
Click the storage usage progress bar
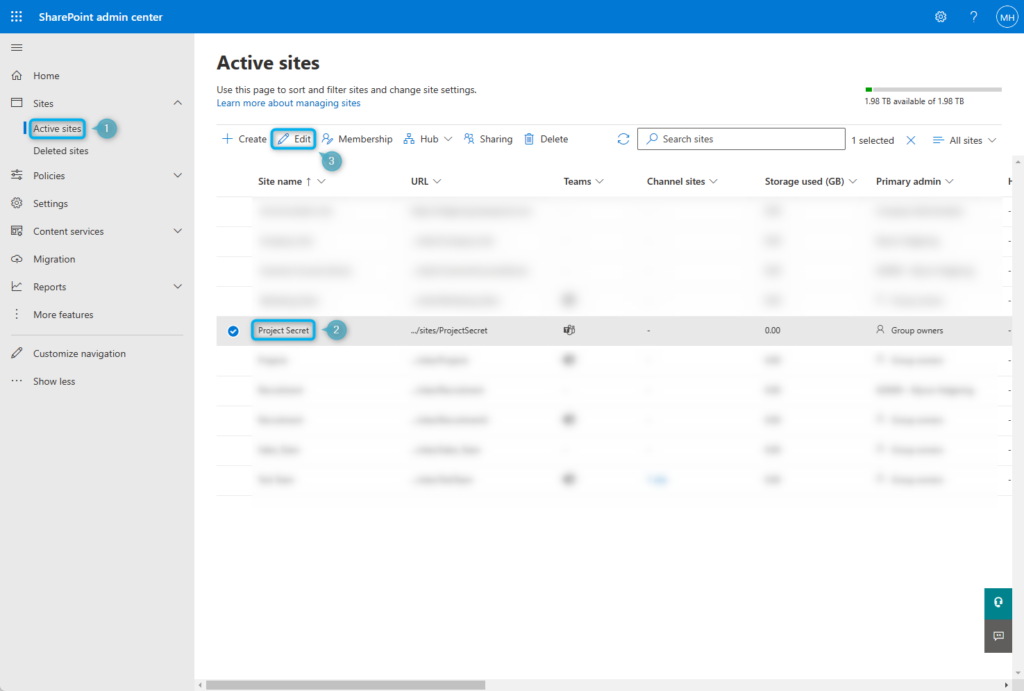932,87
